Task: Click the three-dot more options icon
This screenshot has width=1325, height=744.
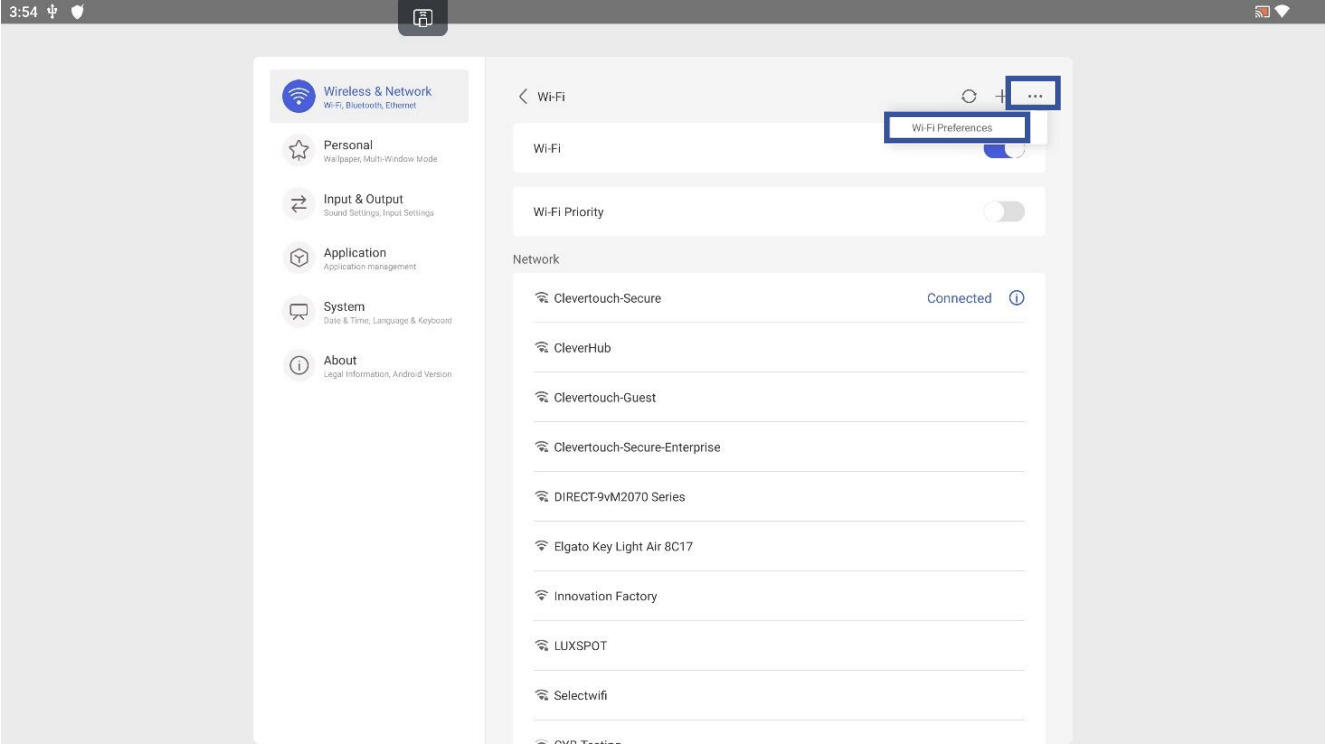Action: point(1034,96)
